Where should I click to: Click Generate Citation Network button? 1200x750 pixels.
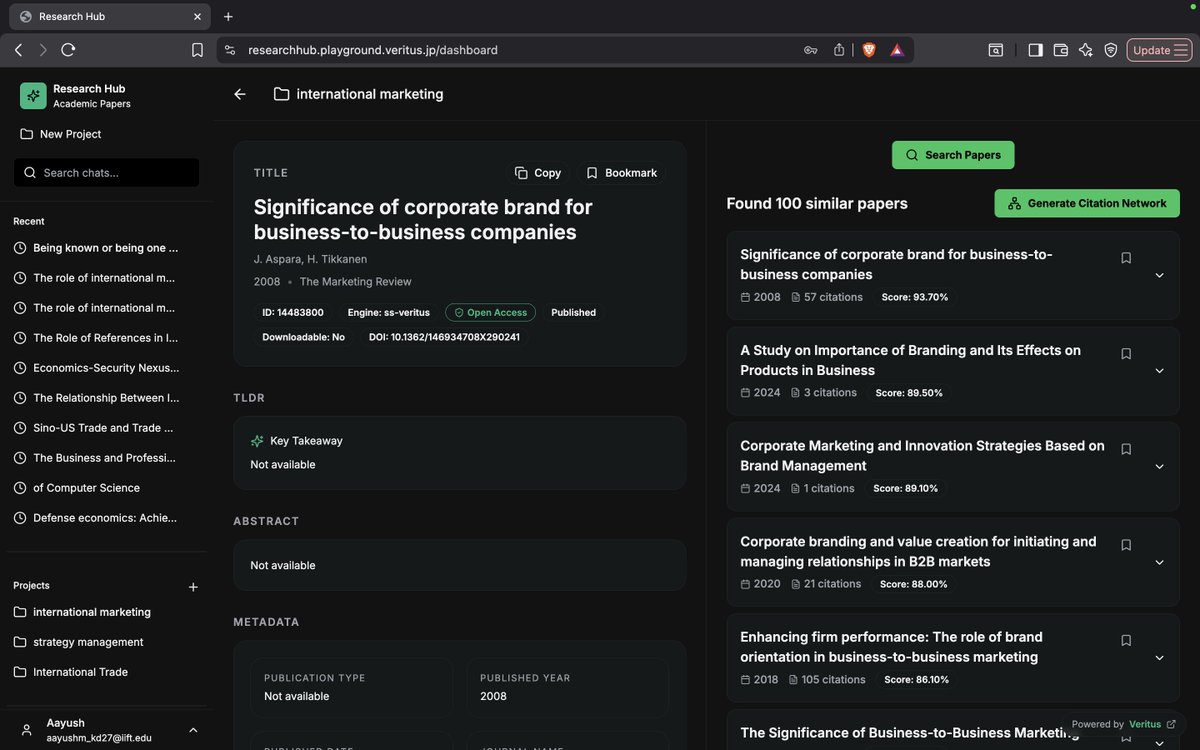pyautogui.click(x=1087, y=203)
